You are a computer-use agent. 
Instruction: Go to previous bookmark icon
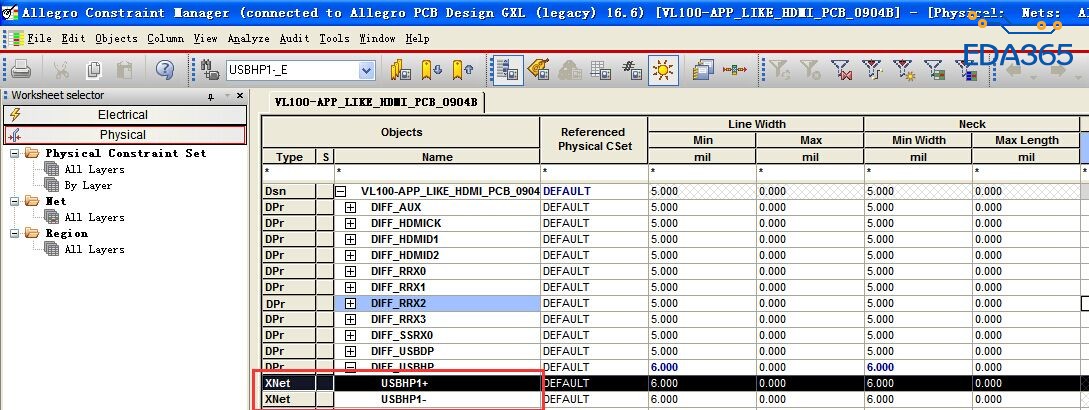463,69
